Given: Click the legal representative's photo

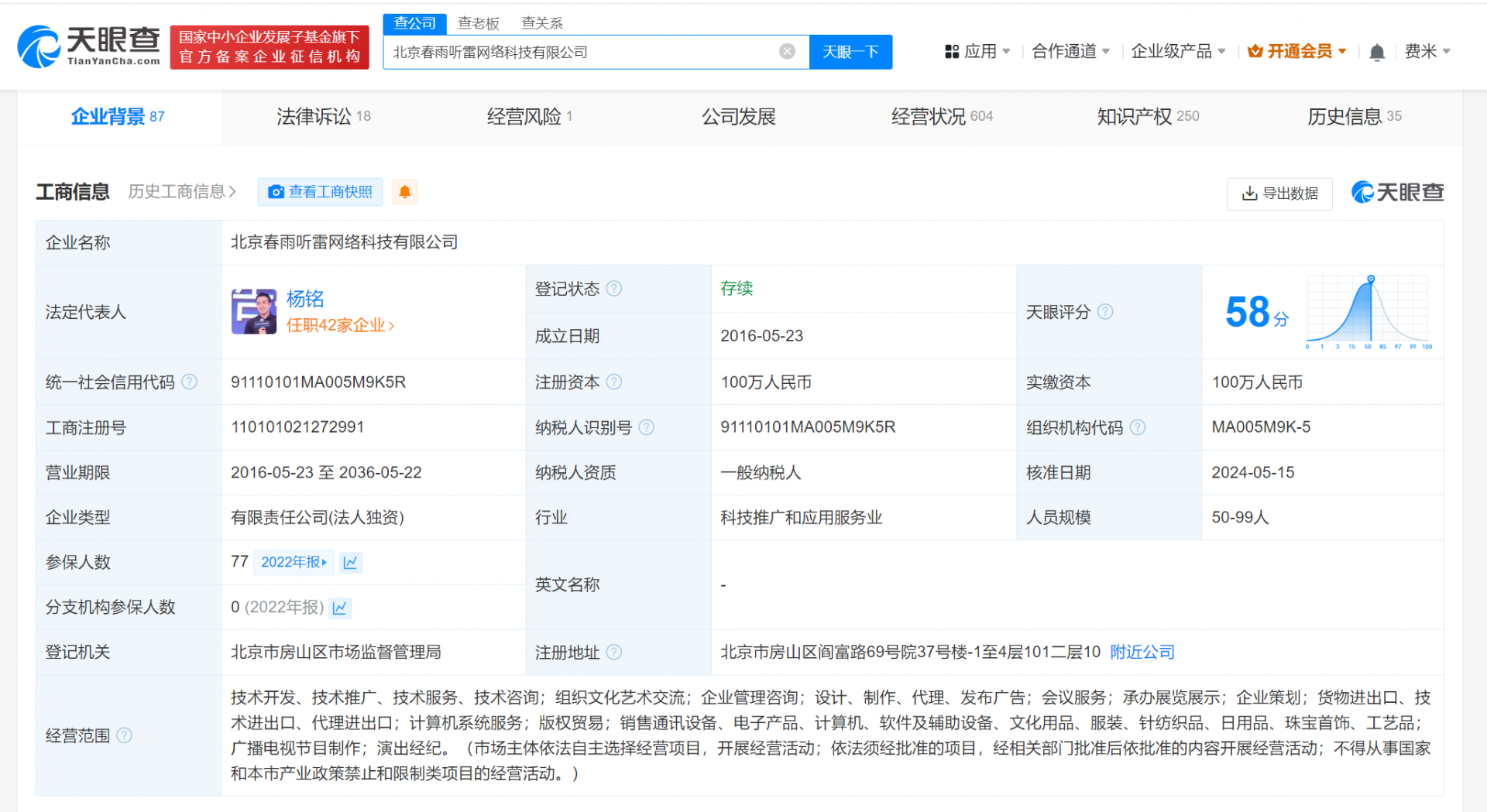Looking at the screenshot, I should tap(254, 312).
